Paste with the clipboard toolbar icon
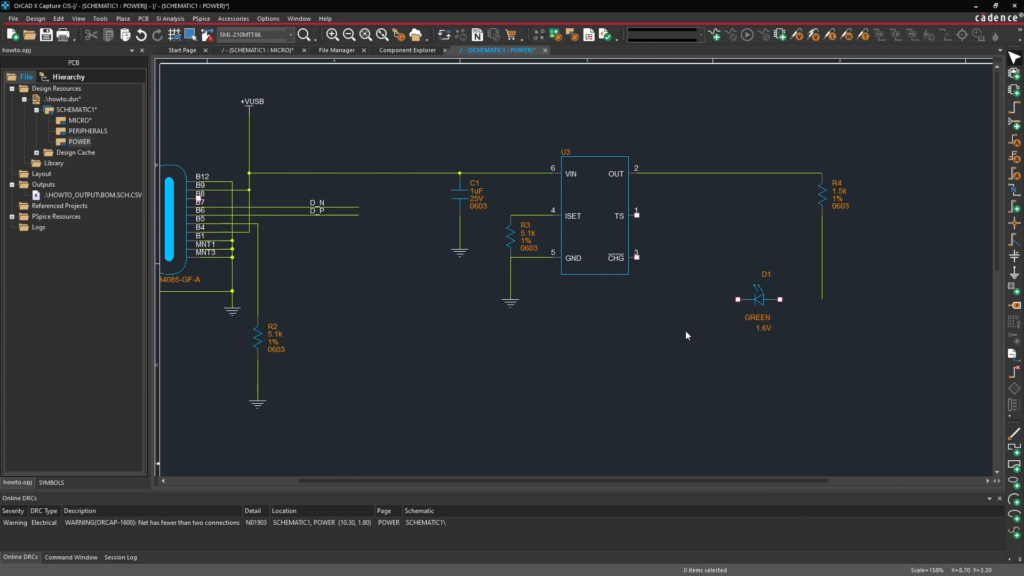 tap(125, 35)
